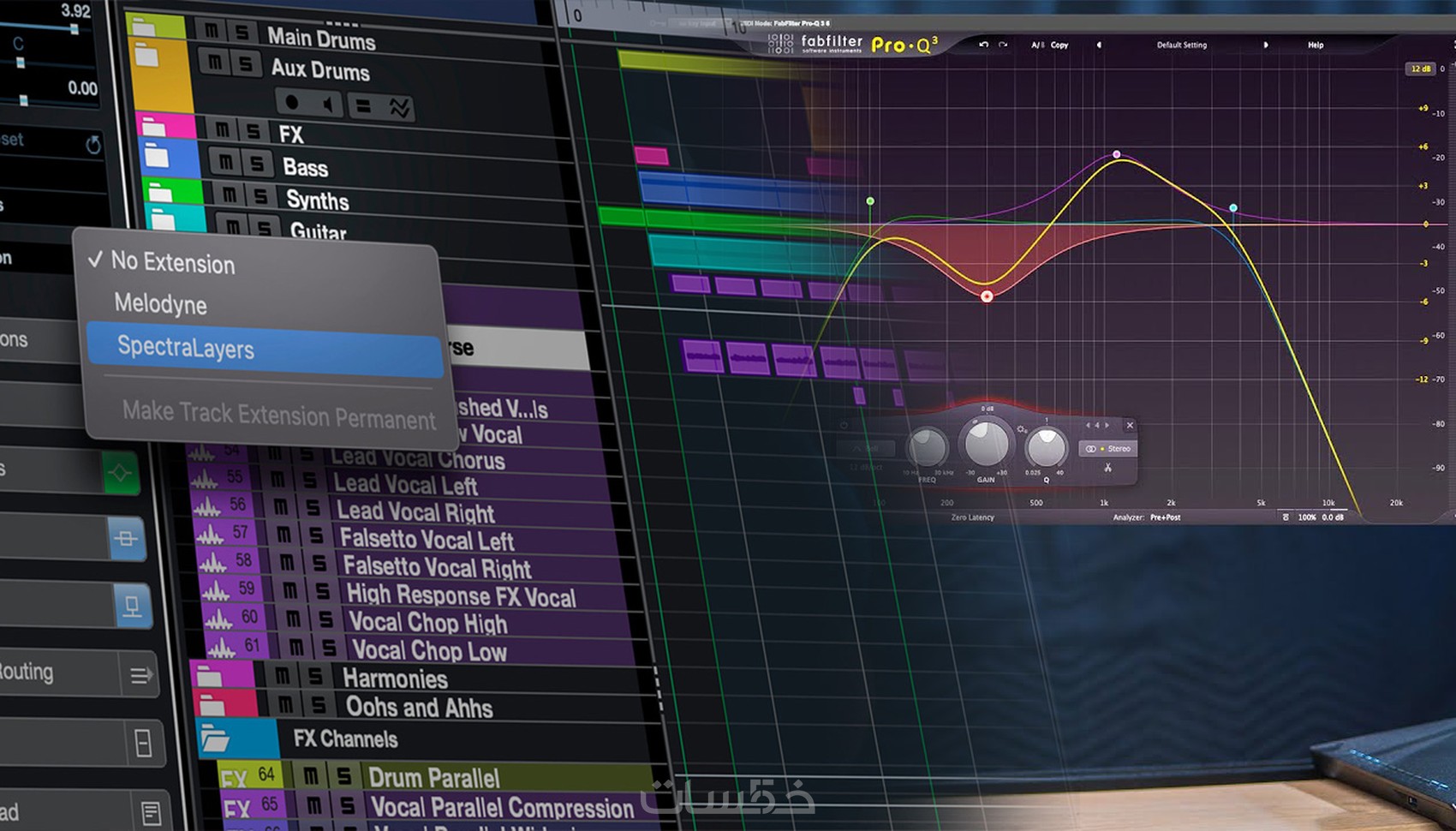1456x831 pixels.
Task: Open the Stereo placement dropdown
Action: click(1109, 448)
